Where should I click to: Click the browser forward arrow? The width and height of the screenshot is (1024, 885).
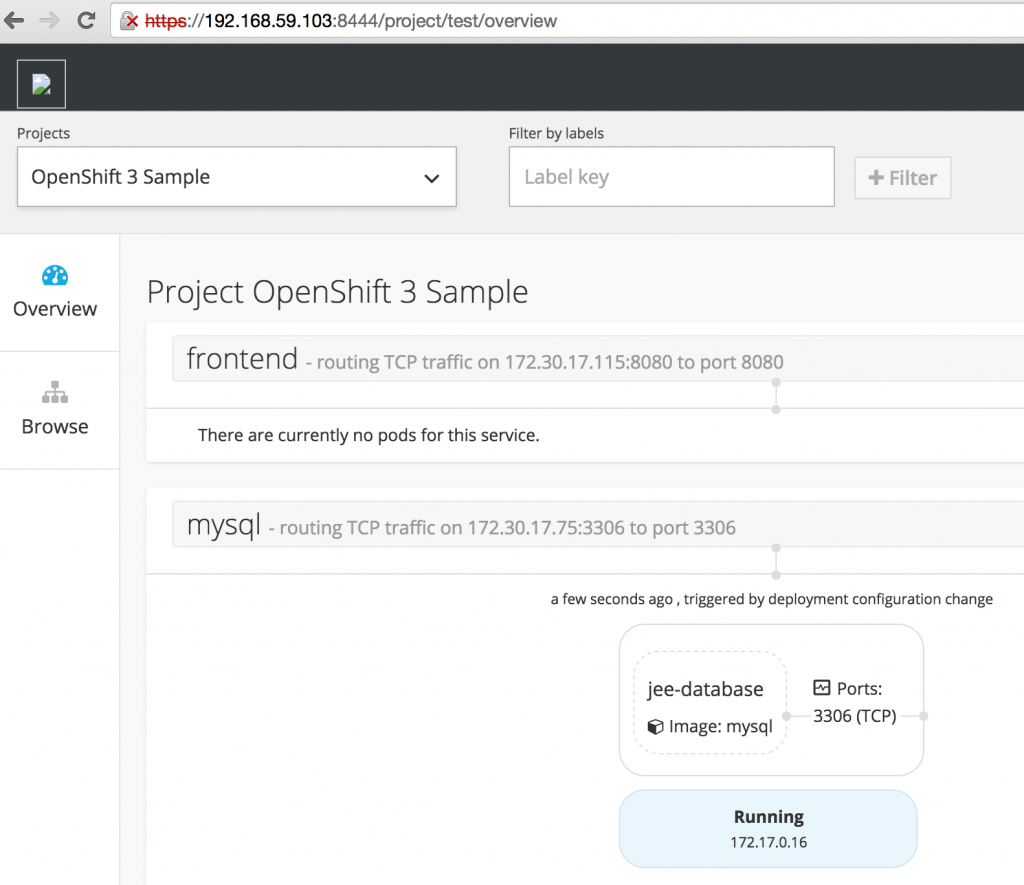(50, 20)
